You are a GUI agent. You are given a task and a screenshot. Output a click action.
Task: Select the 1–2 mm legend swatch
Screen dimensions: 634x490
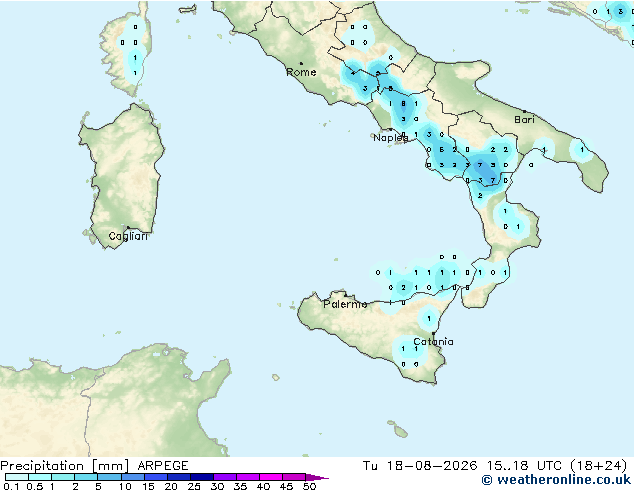63,477
